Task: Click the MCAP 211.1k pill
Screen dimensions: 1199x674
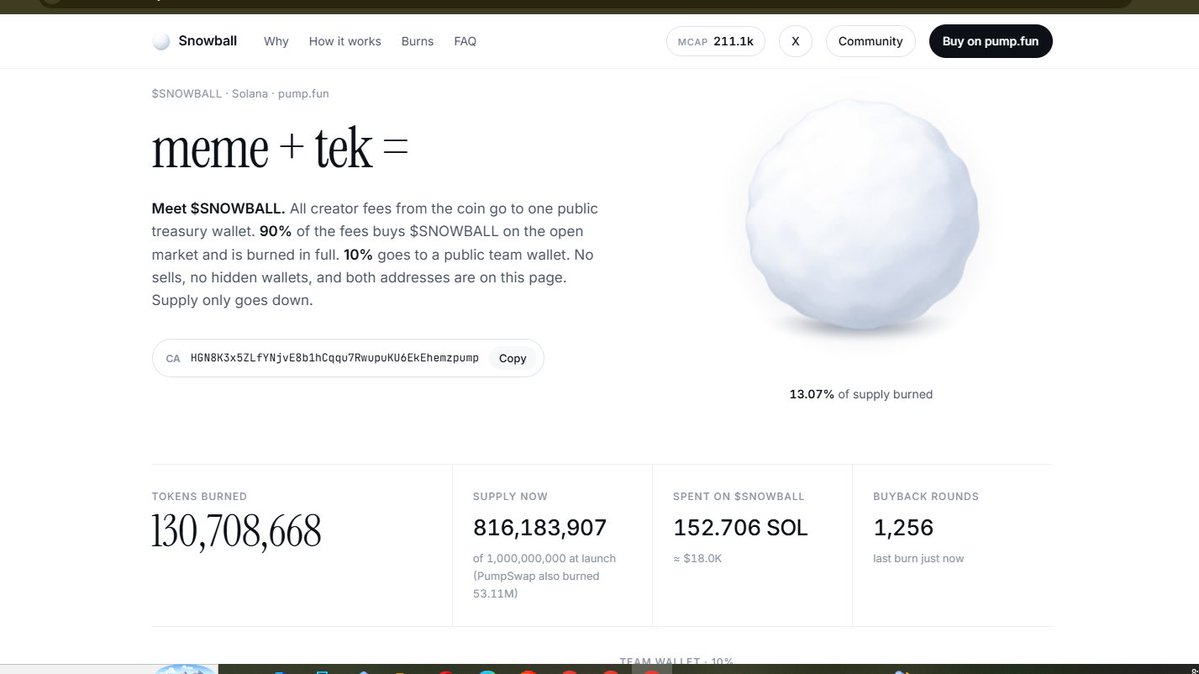Action: [716, 41]
